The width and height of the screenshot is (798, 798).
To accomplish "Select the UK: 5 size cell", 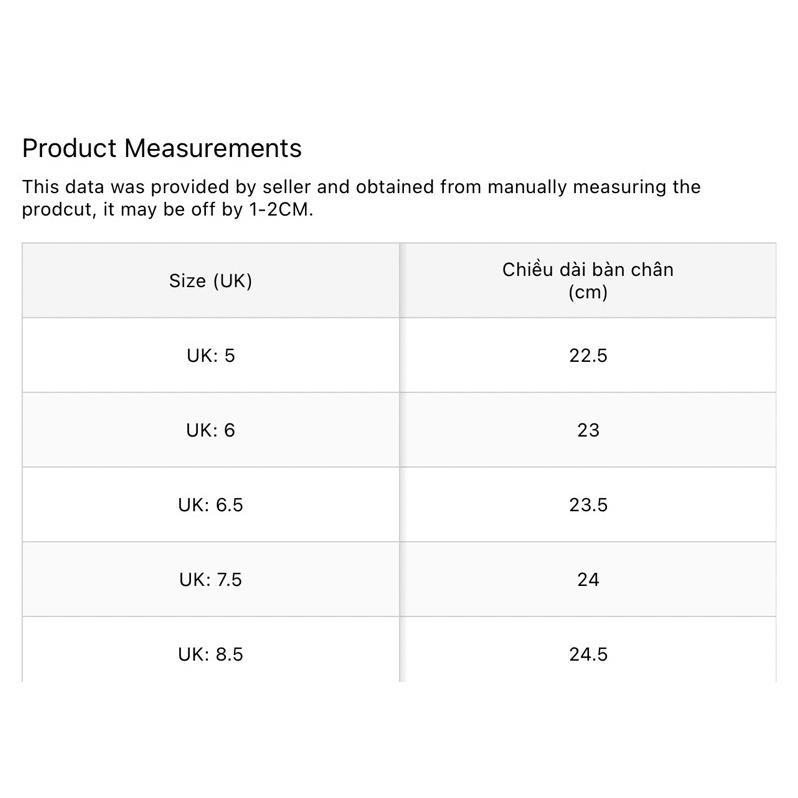I will (x=211, y=355).
